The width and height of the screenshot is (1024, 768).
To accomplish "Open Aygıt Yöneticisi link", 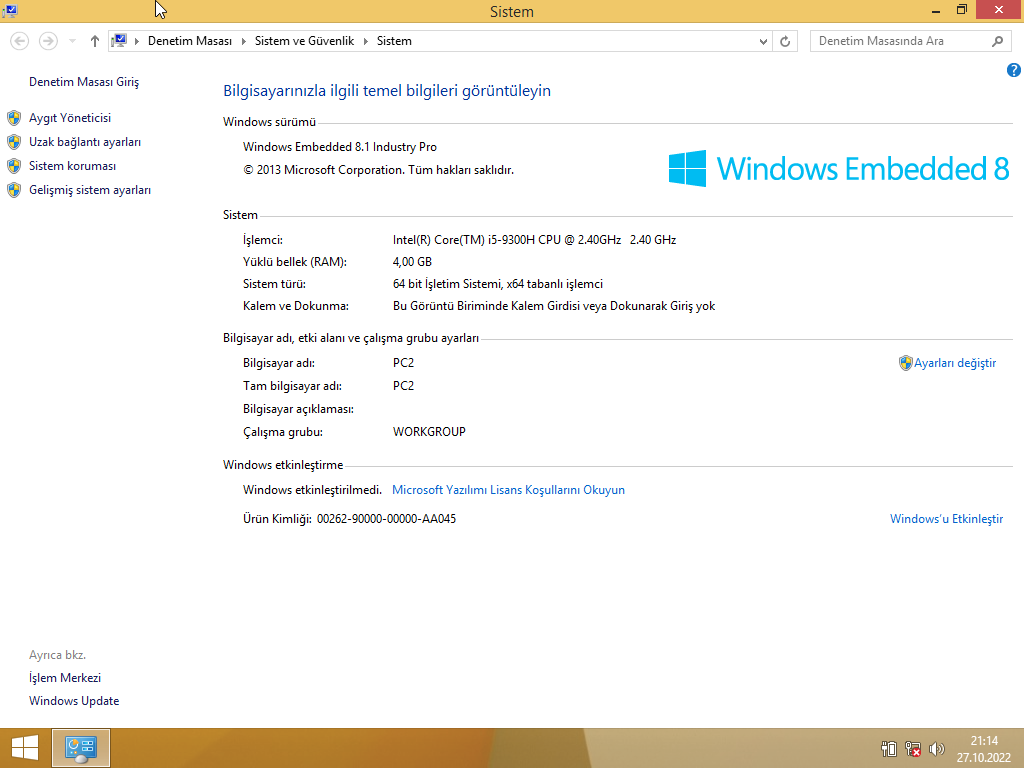I will [x=70, y=118].
